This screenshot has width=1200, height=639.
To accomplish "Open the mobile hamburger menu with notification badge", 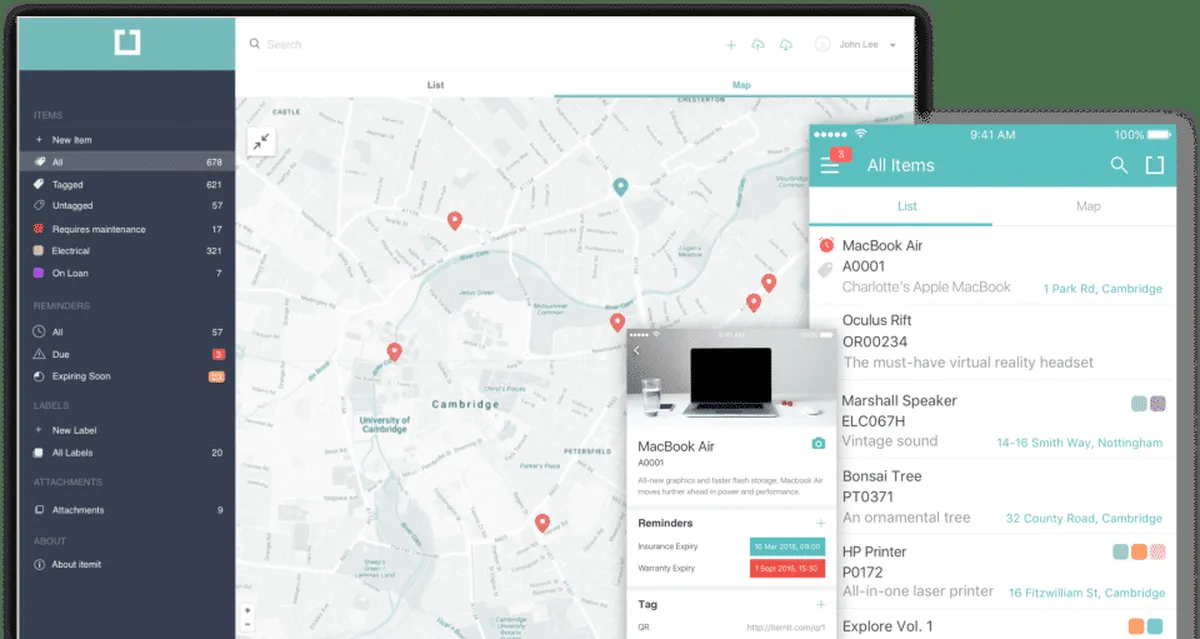I will point(830,165).
